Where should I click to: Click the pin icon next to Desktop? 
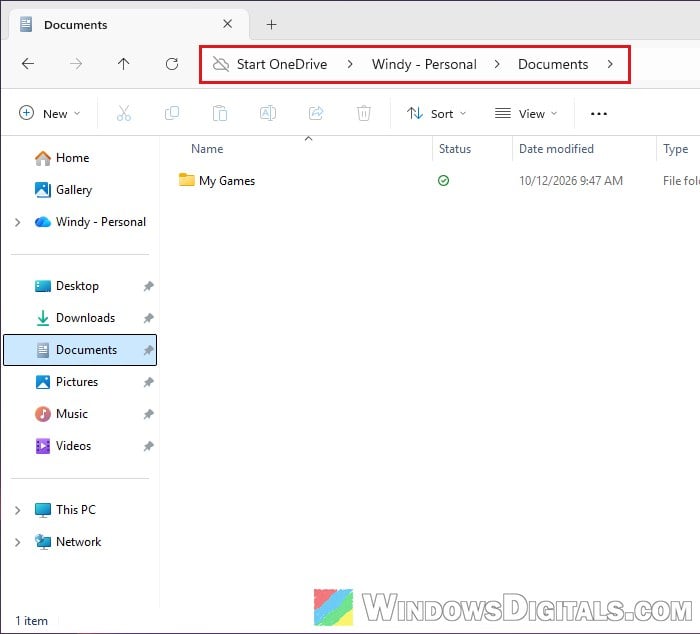148,286
